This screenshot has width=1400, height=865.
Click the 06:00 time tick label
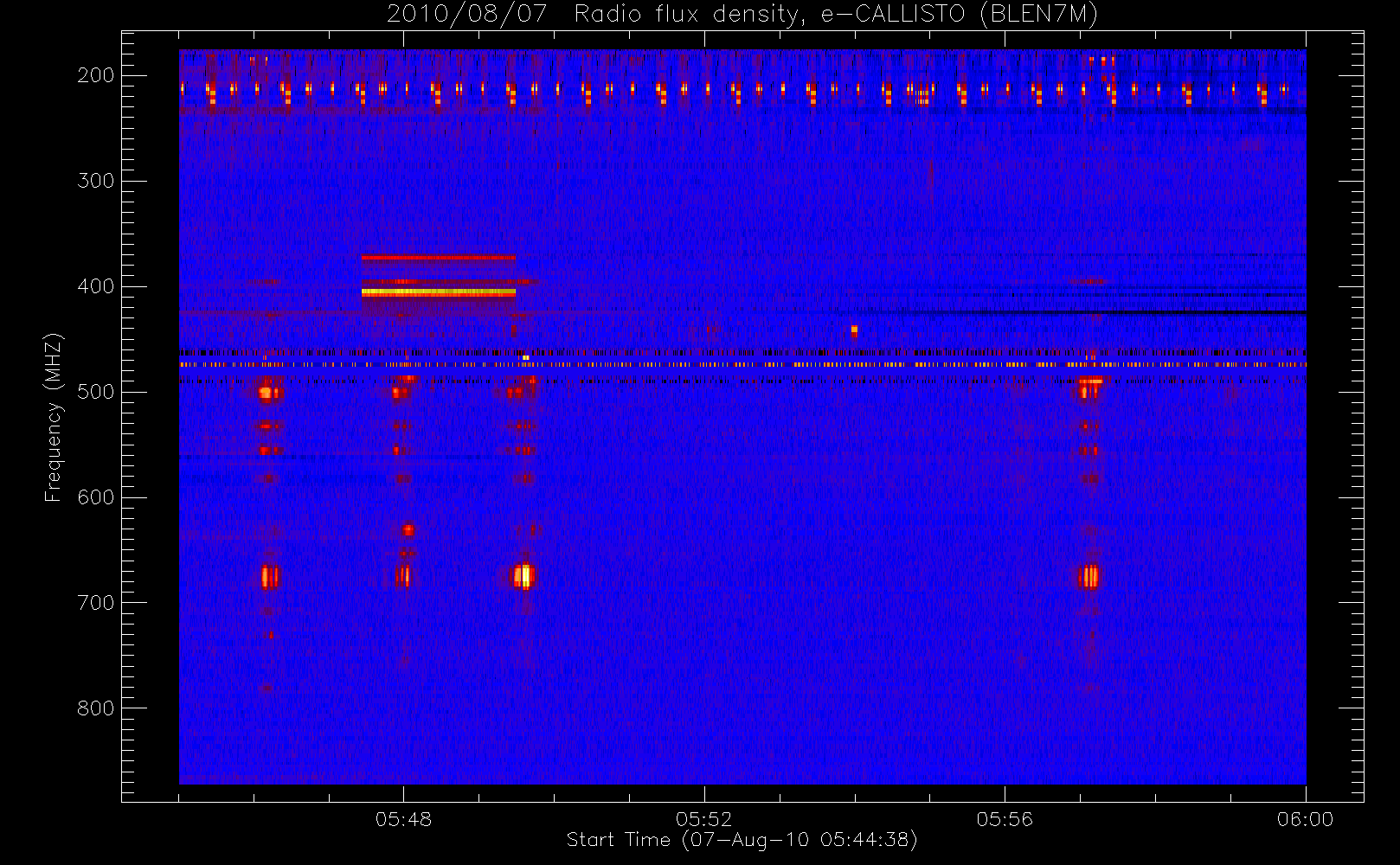[1305, 819]
